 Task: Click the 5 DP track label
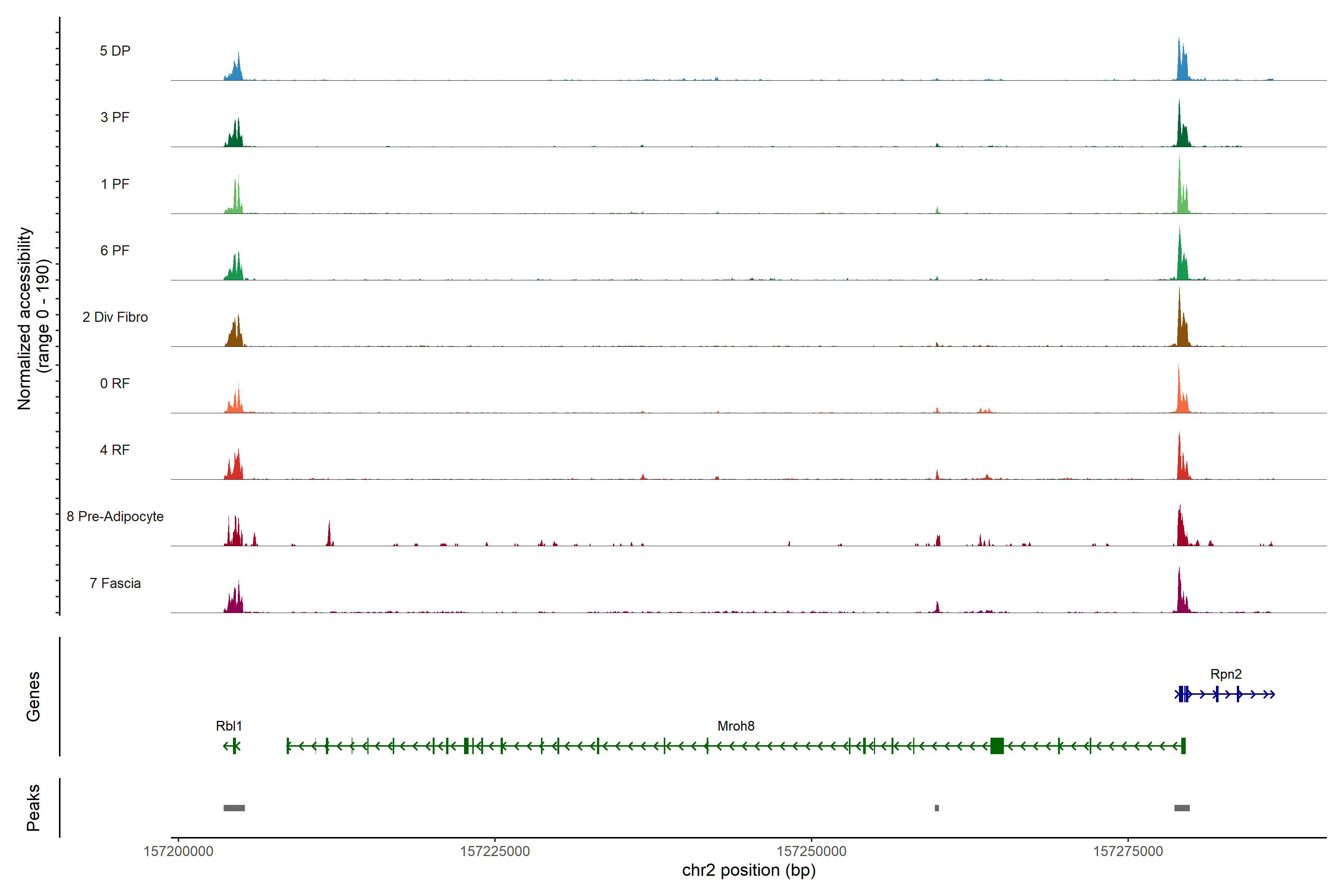(115, 51)
